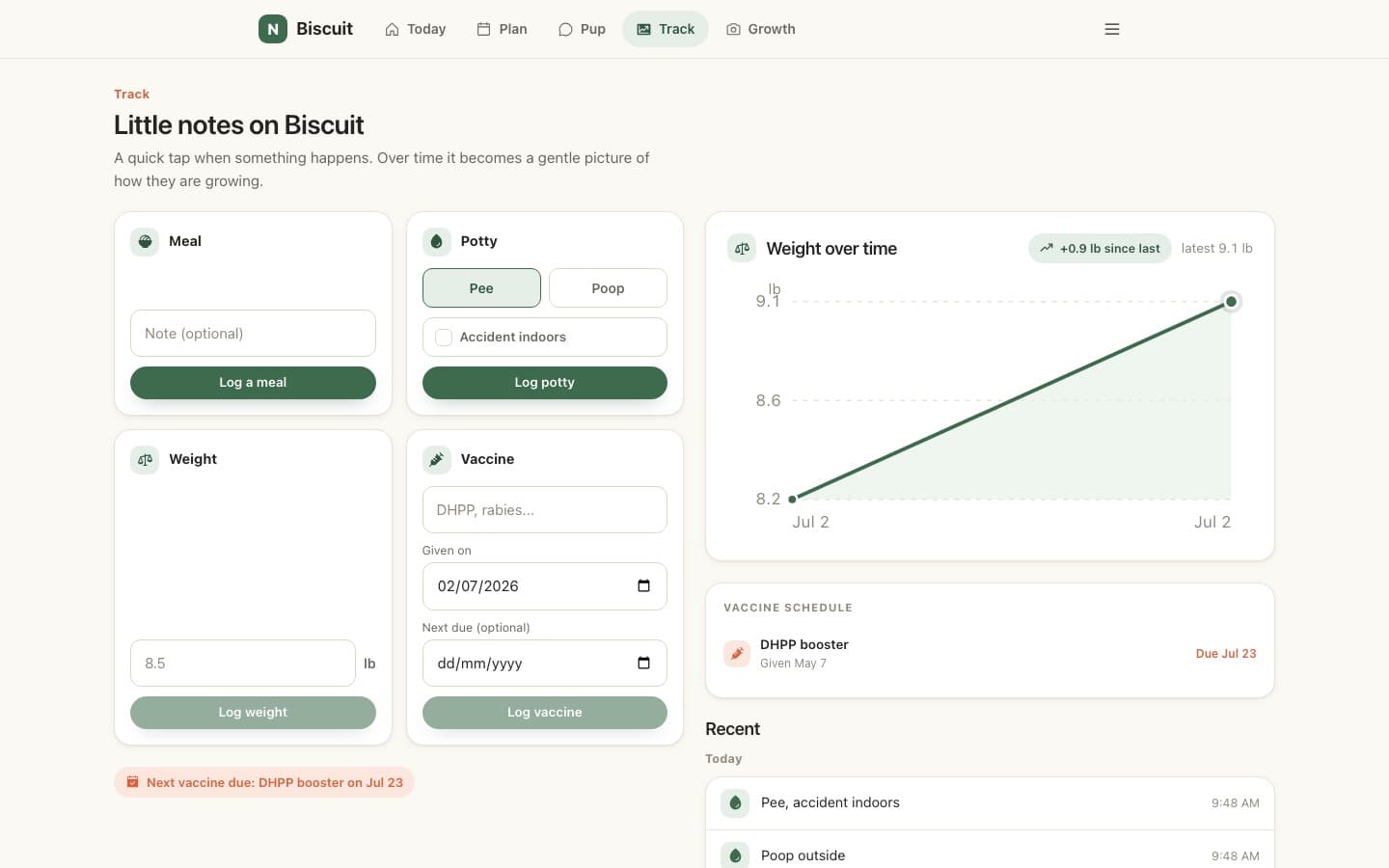Image resolution: width=1389 pixels, height=868 pixels.
Task: Select the Poop option
Action: (x=608, y=288)
